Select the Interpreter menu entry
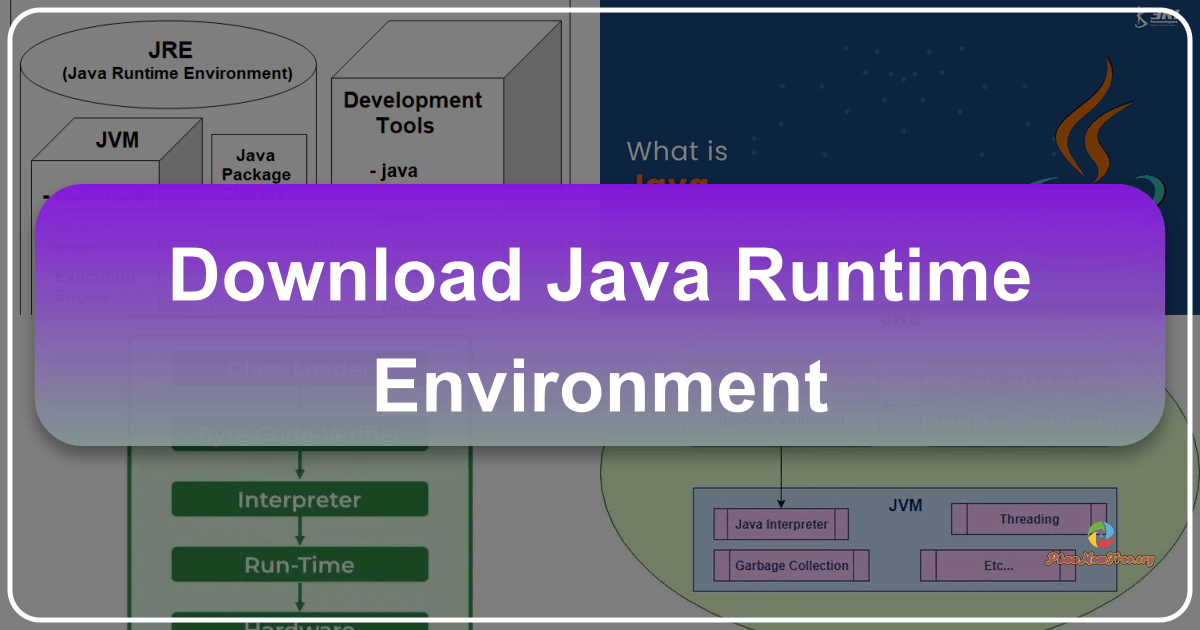Screen dimensions: 1200x630 (299, 500)
